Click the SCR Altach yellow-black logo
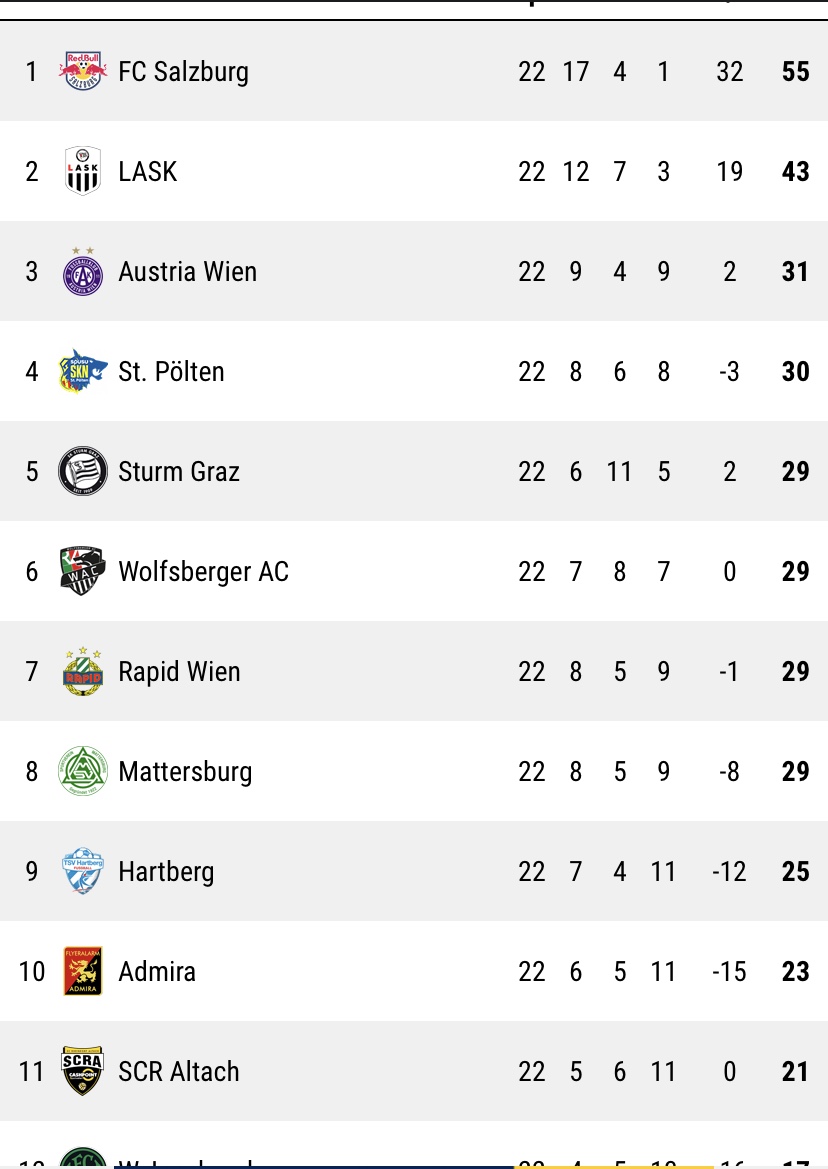Image resolution: width=828 pixels, height=1169 pixels. 83,1071
